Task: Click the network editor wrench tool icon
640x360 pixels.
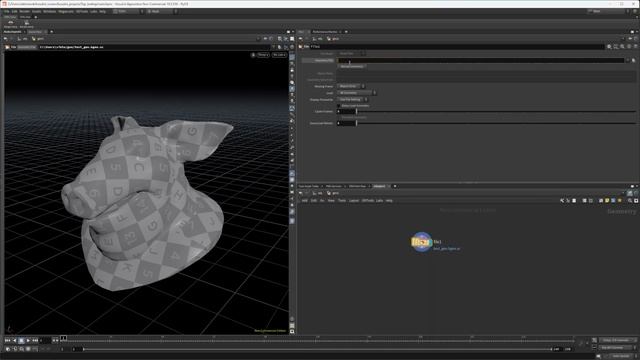Action: tap(562, 201)
